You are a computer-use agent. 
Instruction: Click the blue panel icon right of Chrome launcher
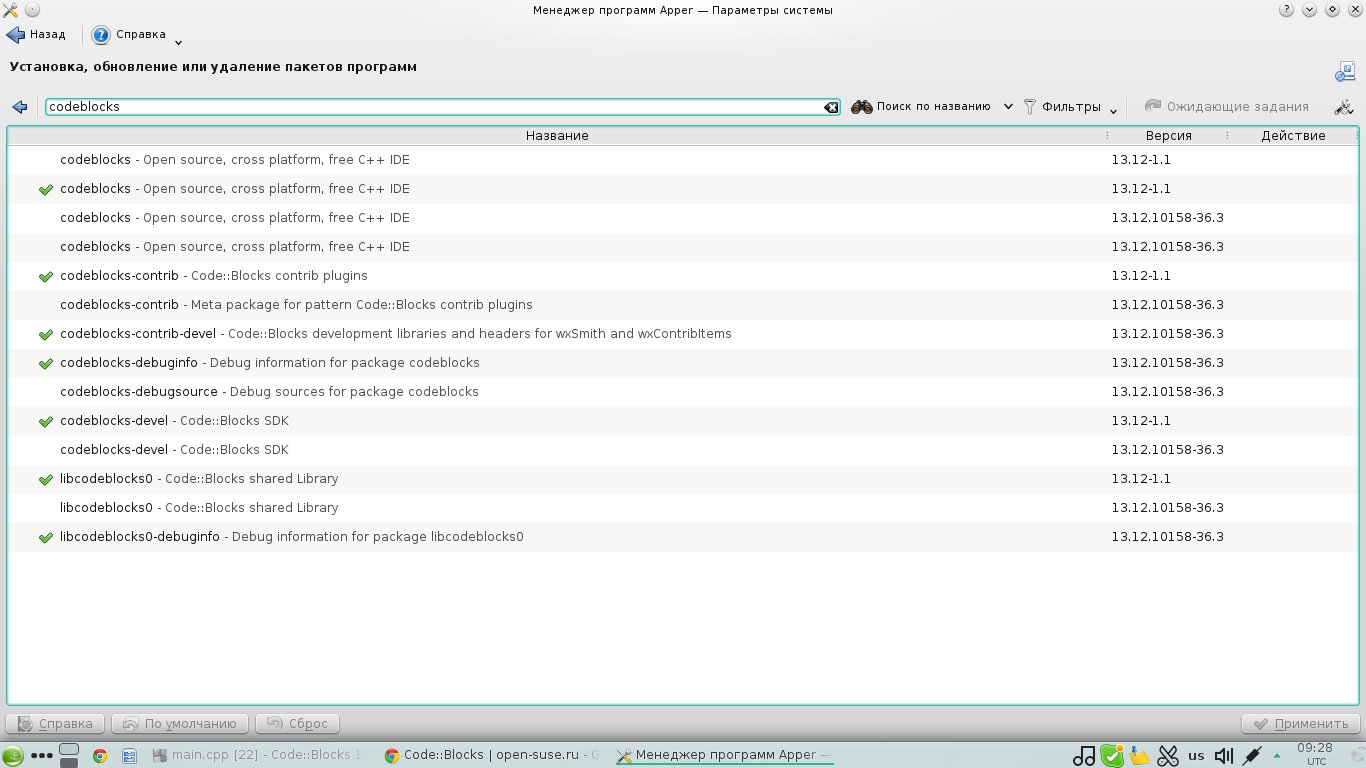point(129,756)
